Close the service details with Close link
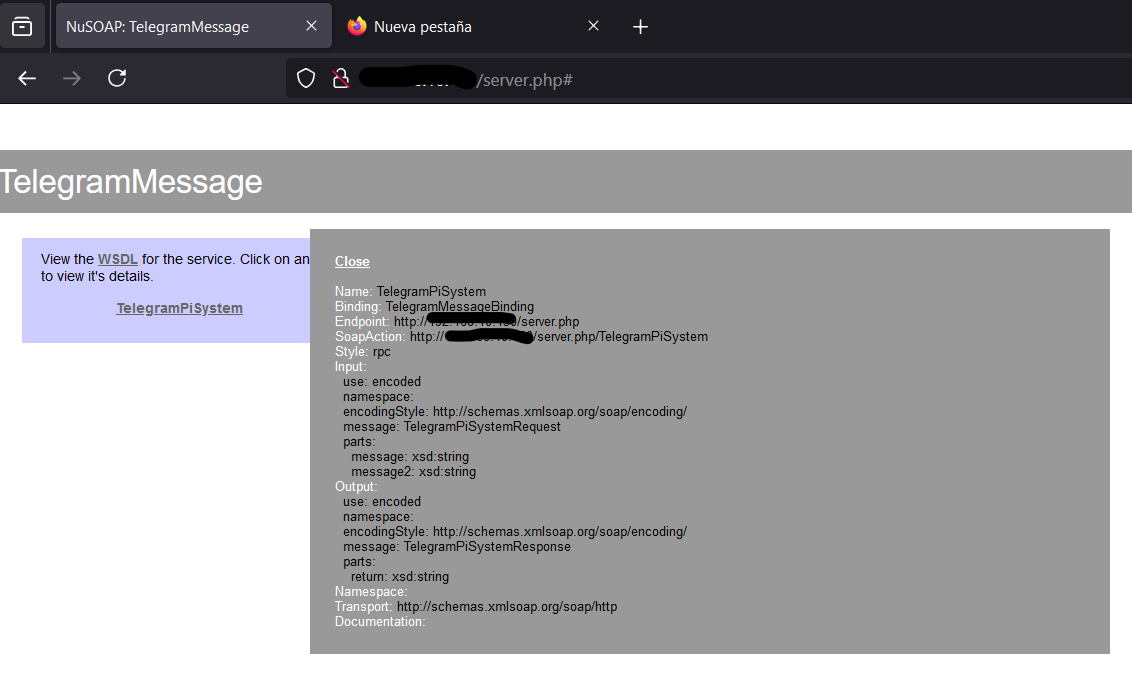 (352, 261)
